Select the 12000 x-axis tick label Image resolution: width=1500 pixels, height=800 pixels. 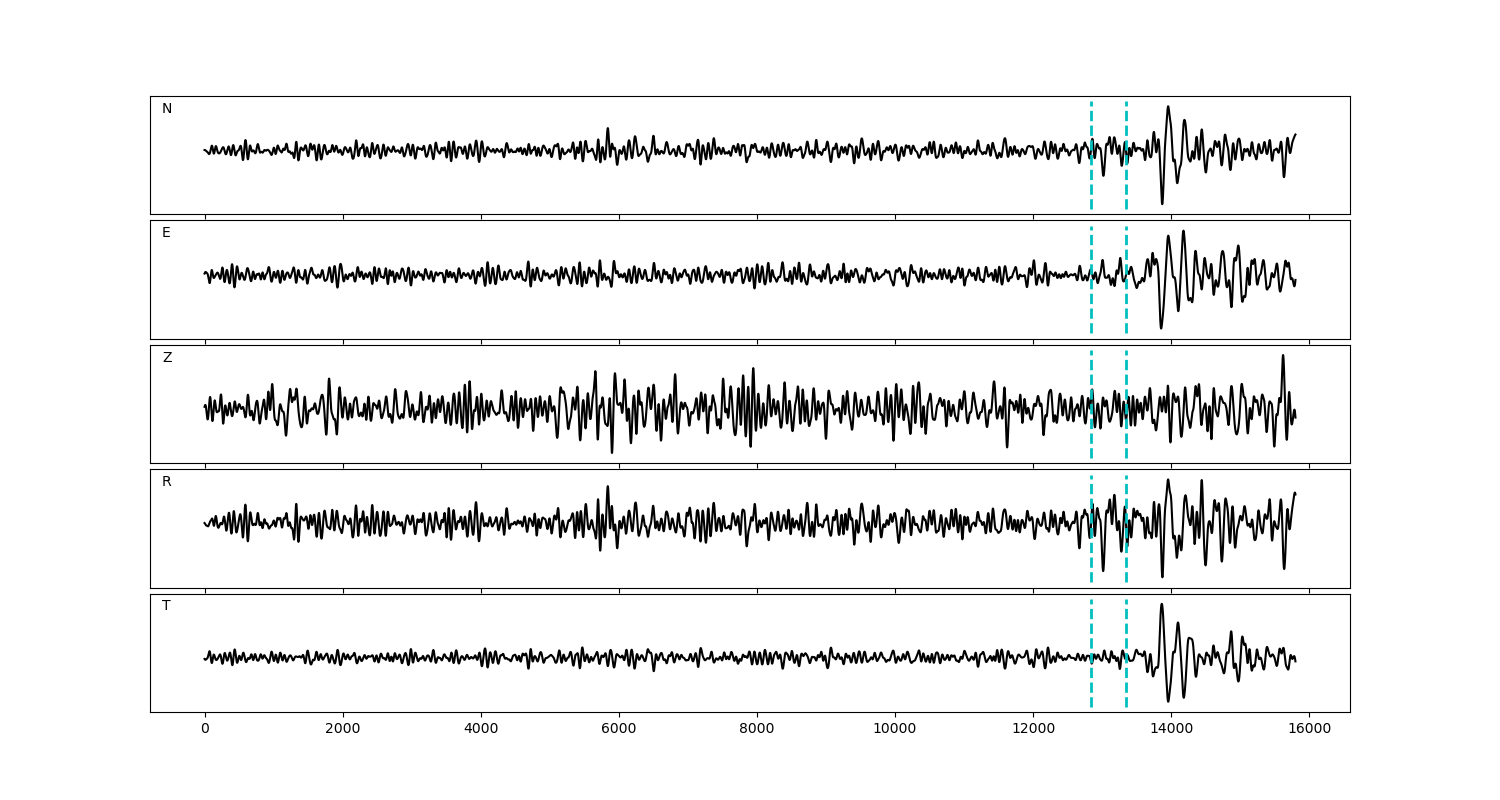pos(1033,730)
